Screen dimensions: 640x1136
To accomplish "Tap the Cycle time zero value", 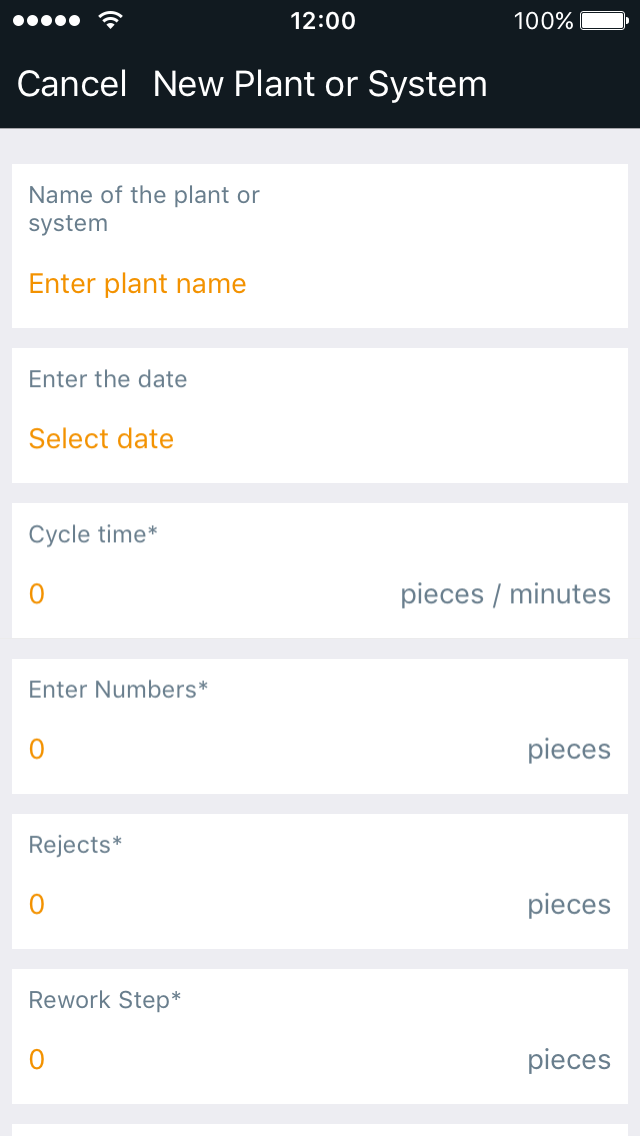I will [x=36, y=593].
